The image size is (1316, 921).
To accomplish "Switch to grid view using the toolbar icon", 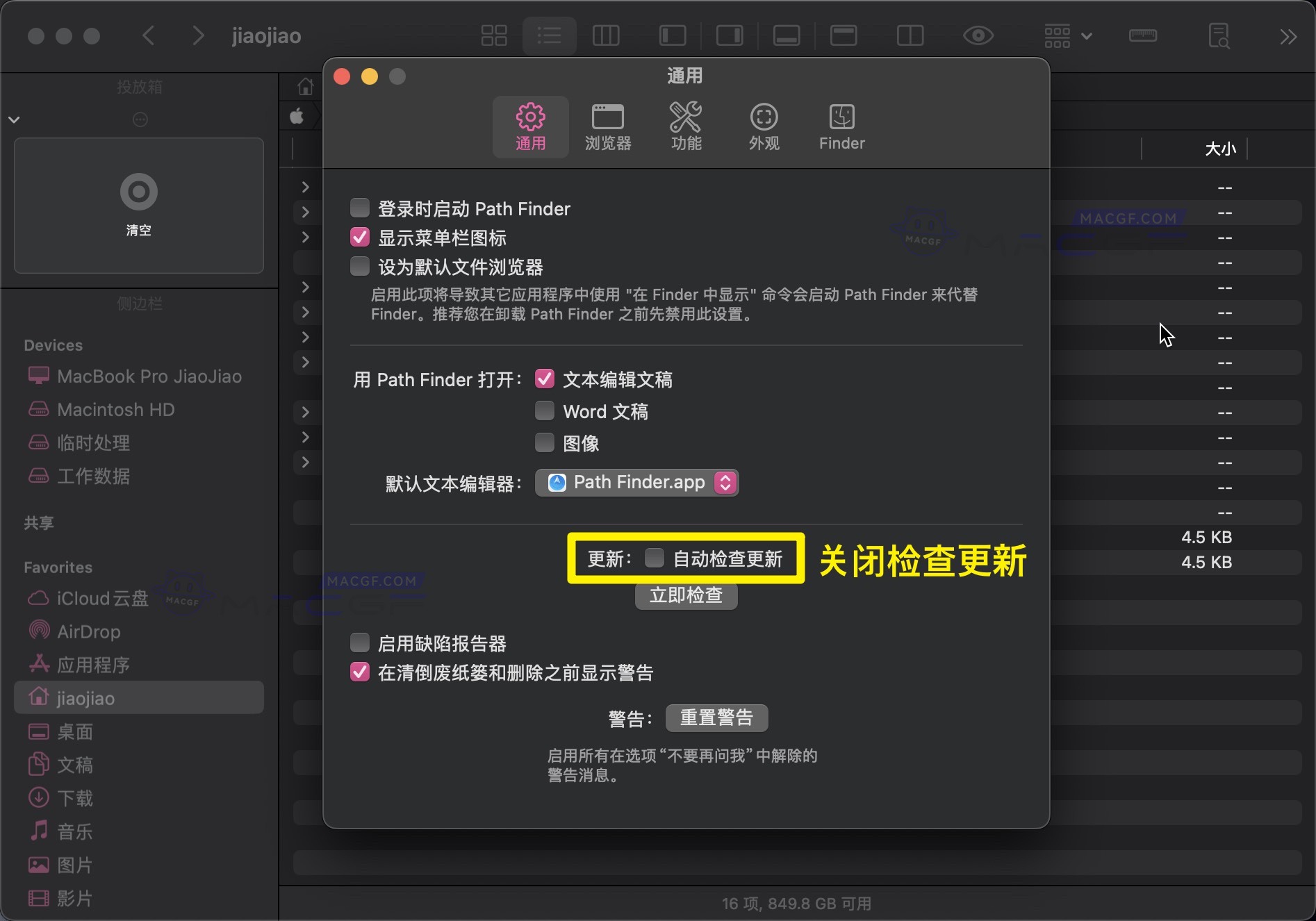I will [x=493, y=35].
